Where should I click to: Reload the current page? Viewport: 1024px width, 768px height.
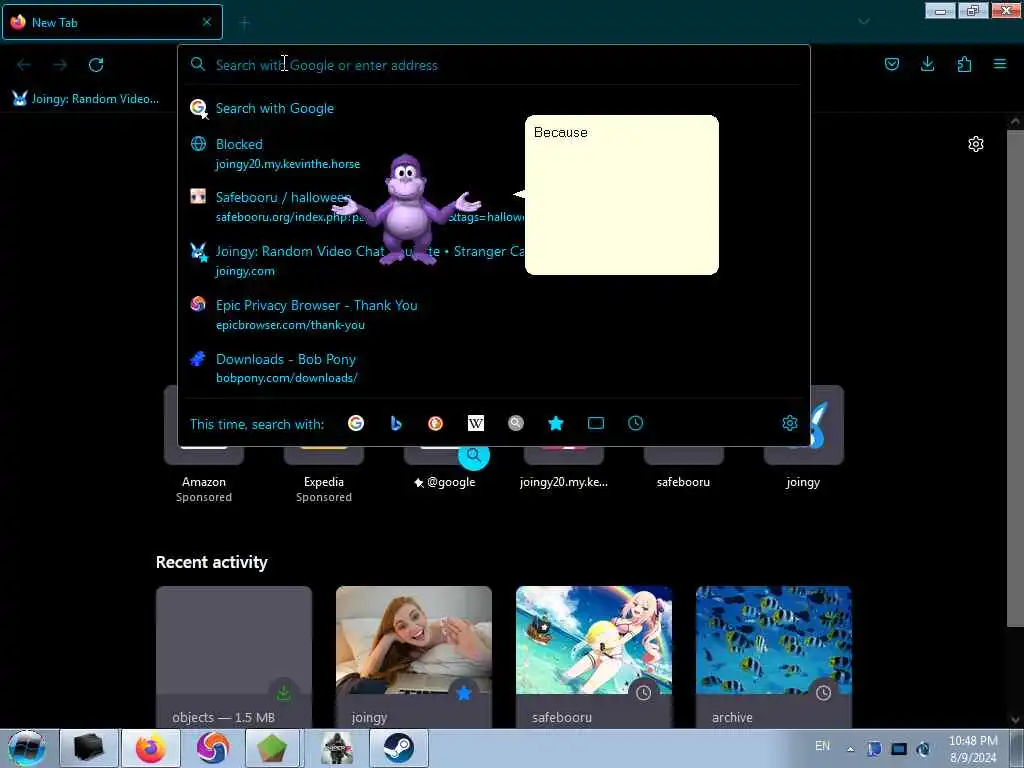click(96, 65)
